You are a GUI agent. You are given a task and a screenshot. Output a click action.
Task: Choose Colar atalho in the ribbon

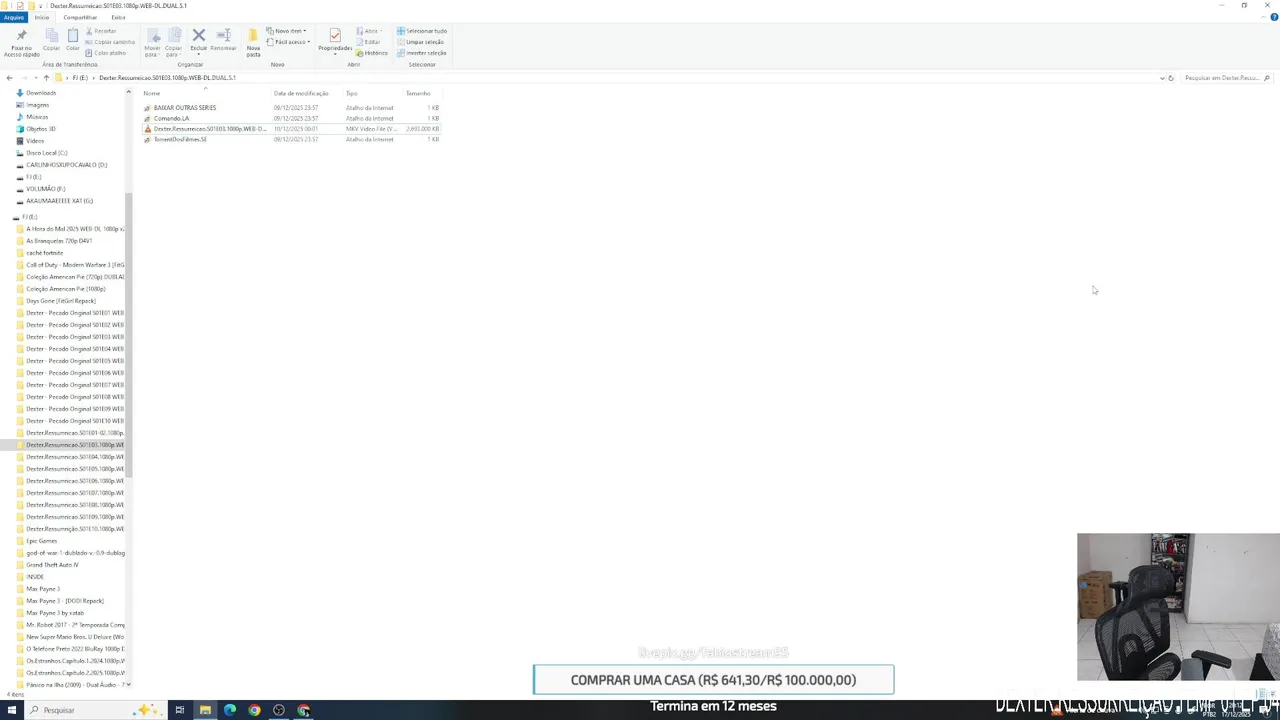tap(106, 53)
